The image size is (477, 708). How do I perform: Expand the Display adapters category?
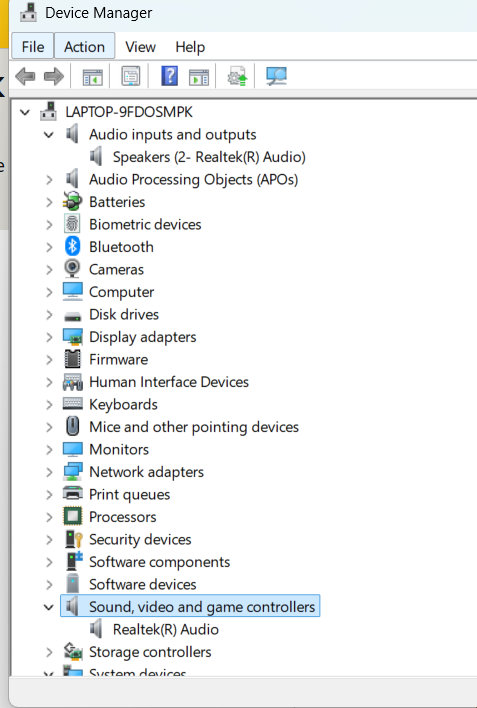tap(49, 337)
